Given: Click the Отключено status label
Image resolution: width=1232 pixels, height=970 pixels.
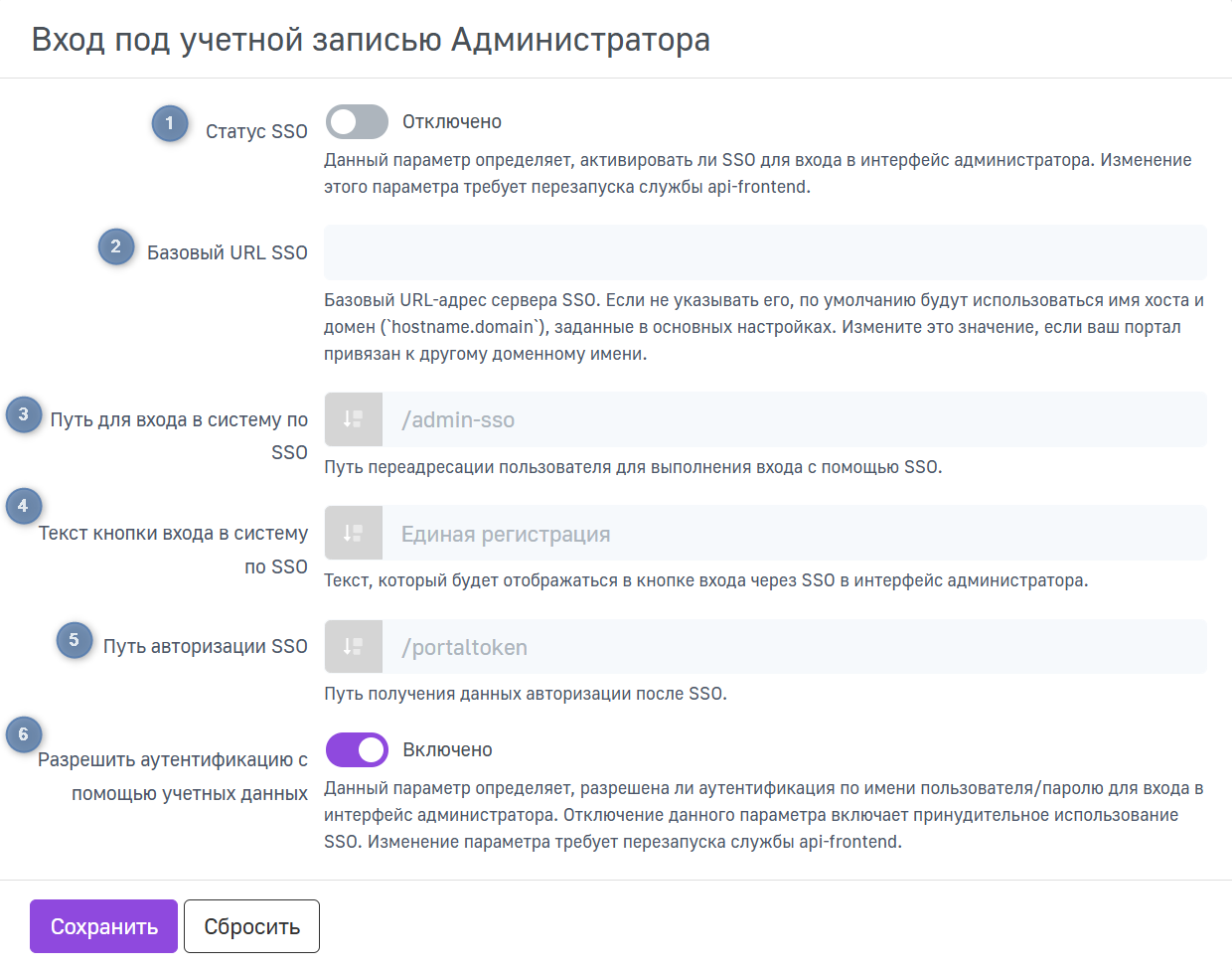Looking at the screenshot, I should [452, 122].
